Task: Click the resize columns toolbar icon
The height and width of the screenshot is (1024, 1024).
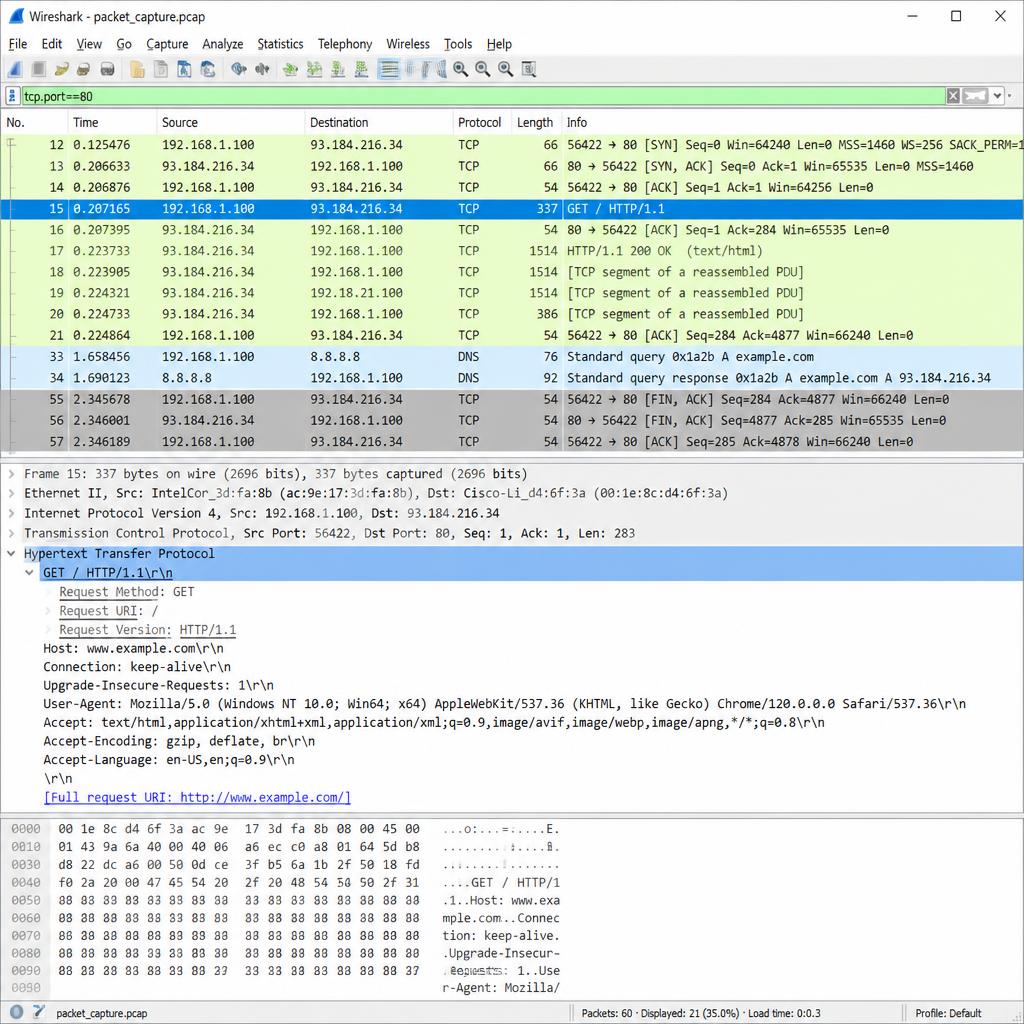Action: 529,69
